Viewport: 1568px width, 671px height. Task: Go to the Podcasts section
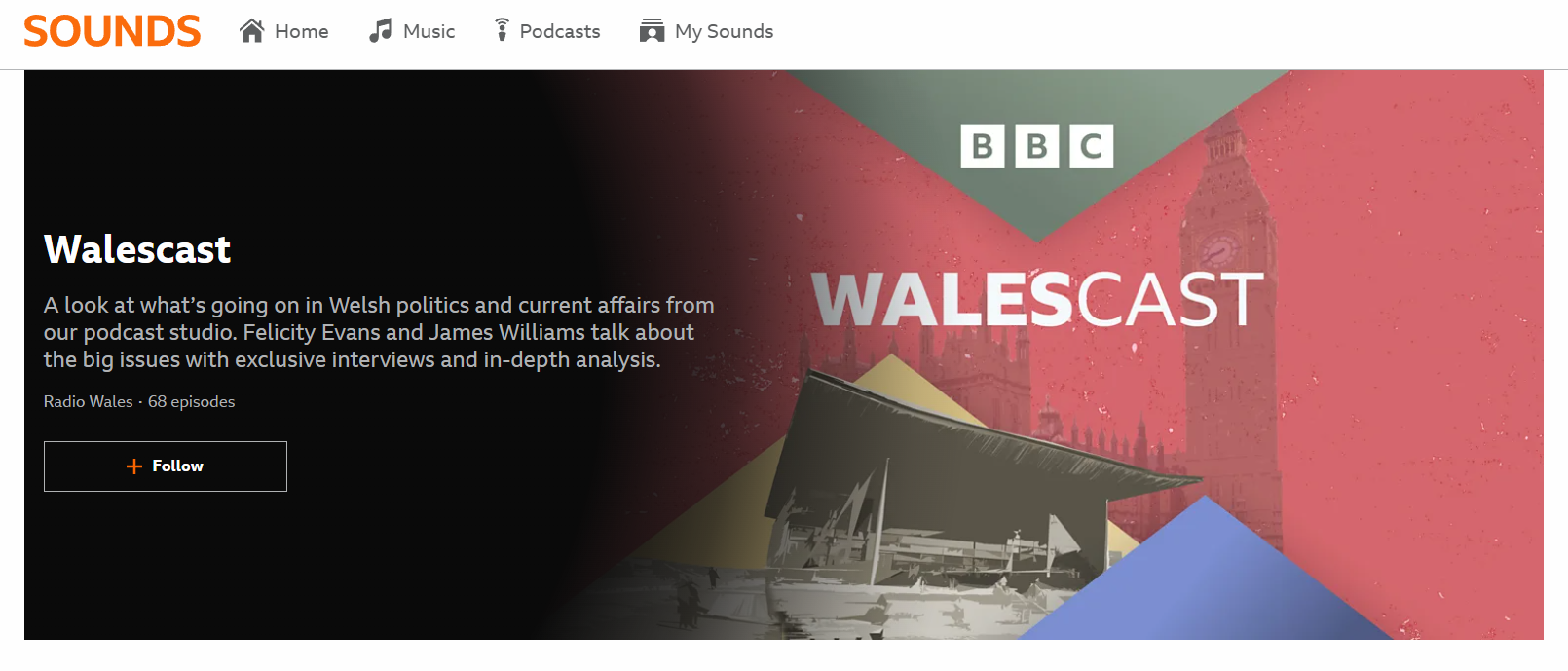tap(547, 31)
